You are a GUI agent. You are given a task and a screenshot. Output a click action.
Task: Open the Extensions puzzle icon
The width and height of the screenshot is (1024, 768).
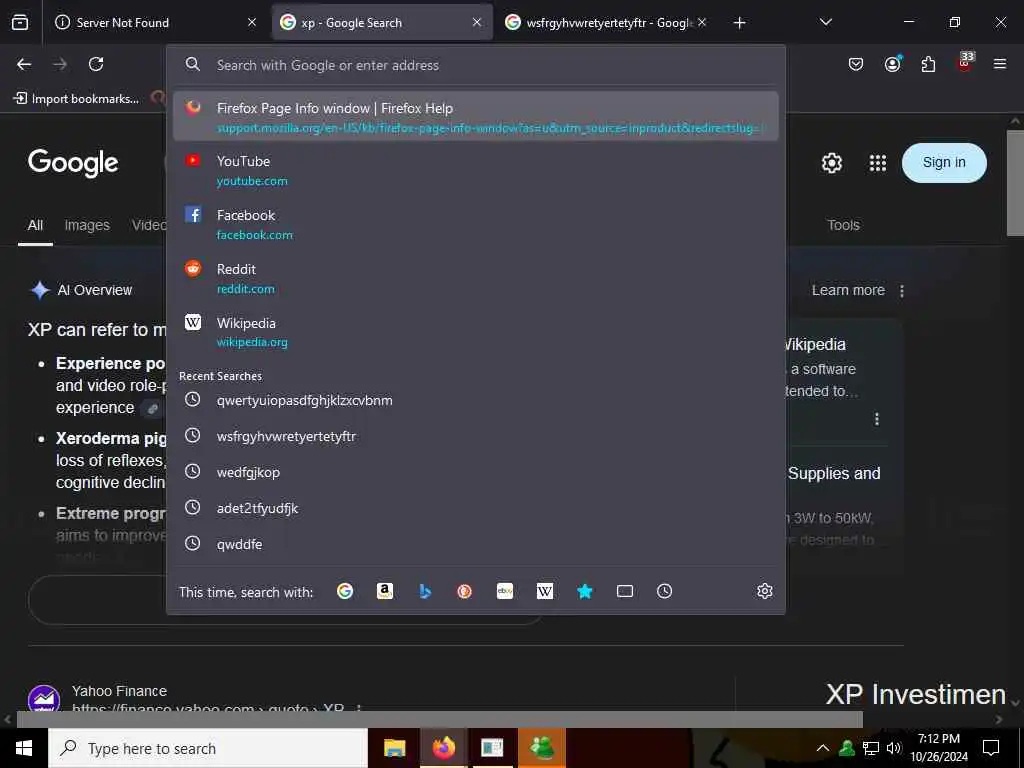coord(928,64)
